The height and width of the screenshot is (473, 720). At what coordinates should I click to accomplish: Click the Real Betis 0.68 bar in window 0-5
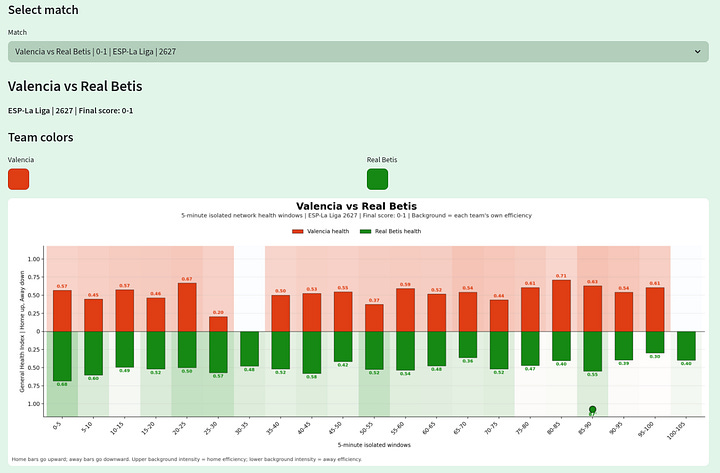62,356
